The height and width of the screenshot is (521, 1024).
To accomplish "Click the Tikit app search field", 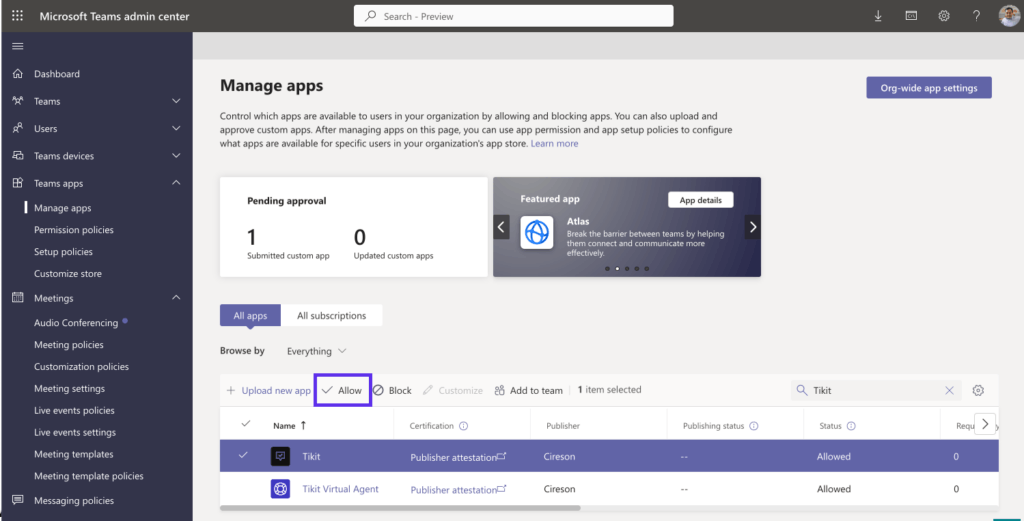I will (x=875, y=390).
